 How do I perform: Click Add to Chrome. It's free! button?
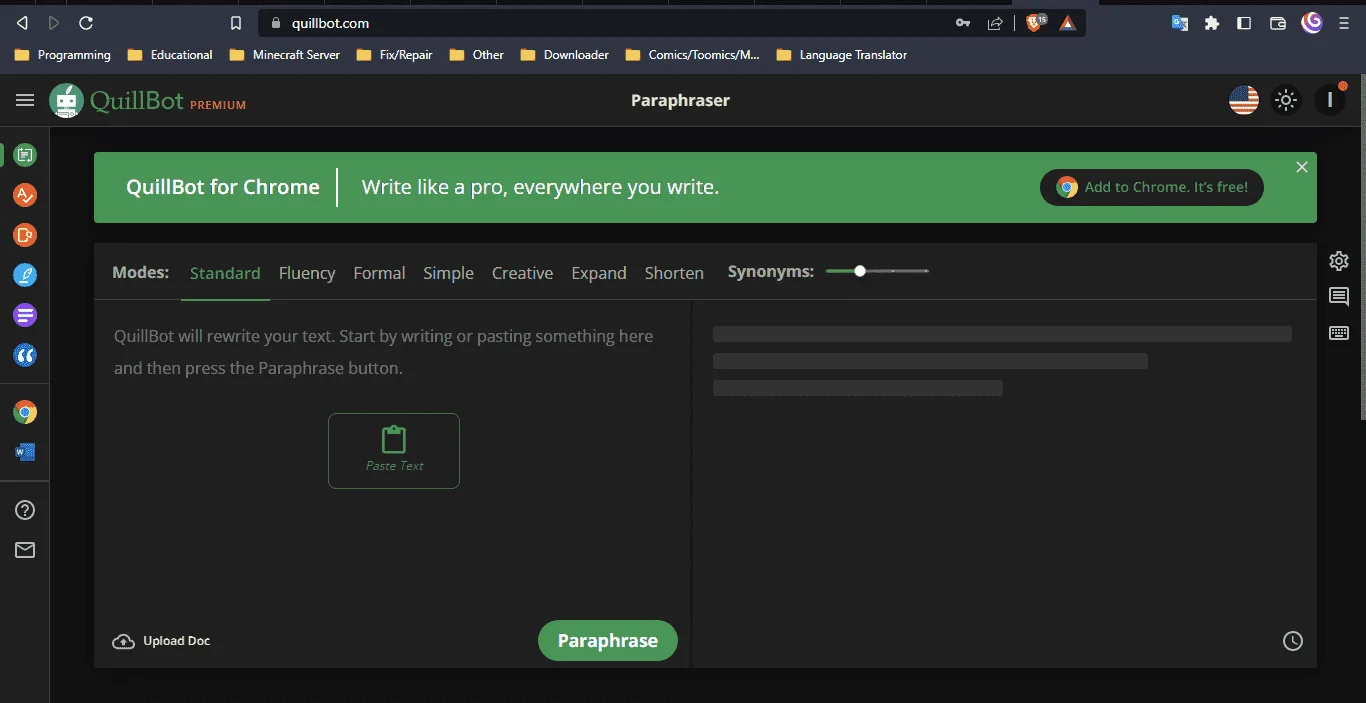point(1152,187)
